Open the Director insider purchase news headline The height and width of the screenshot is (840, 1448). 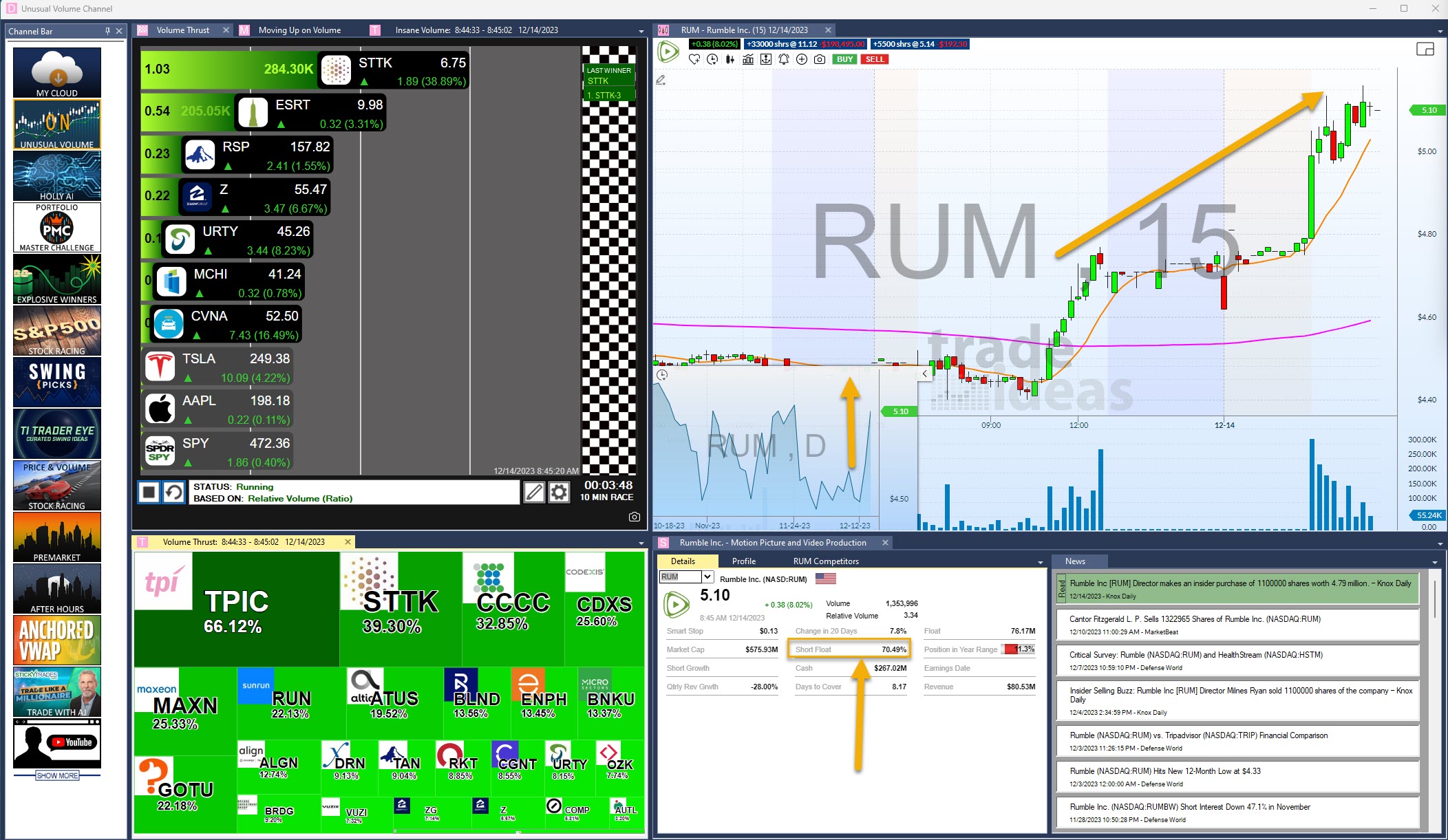point(1240,583)
